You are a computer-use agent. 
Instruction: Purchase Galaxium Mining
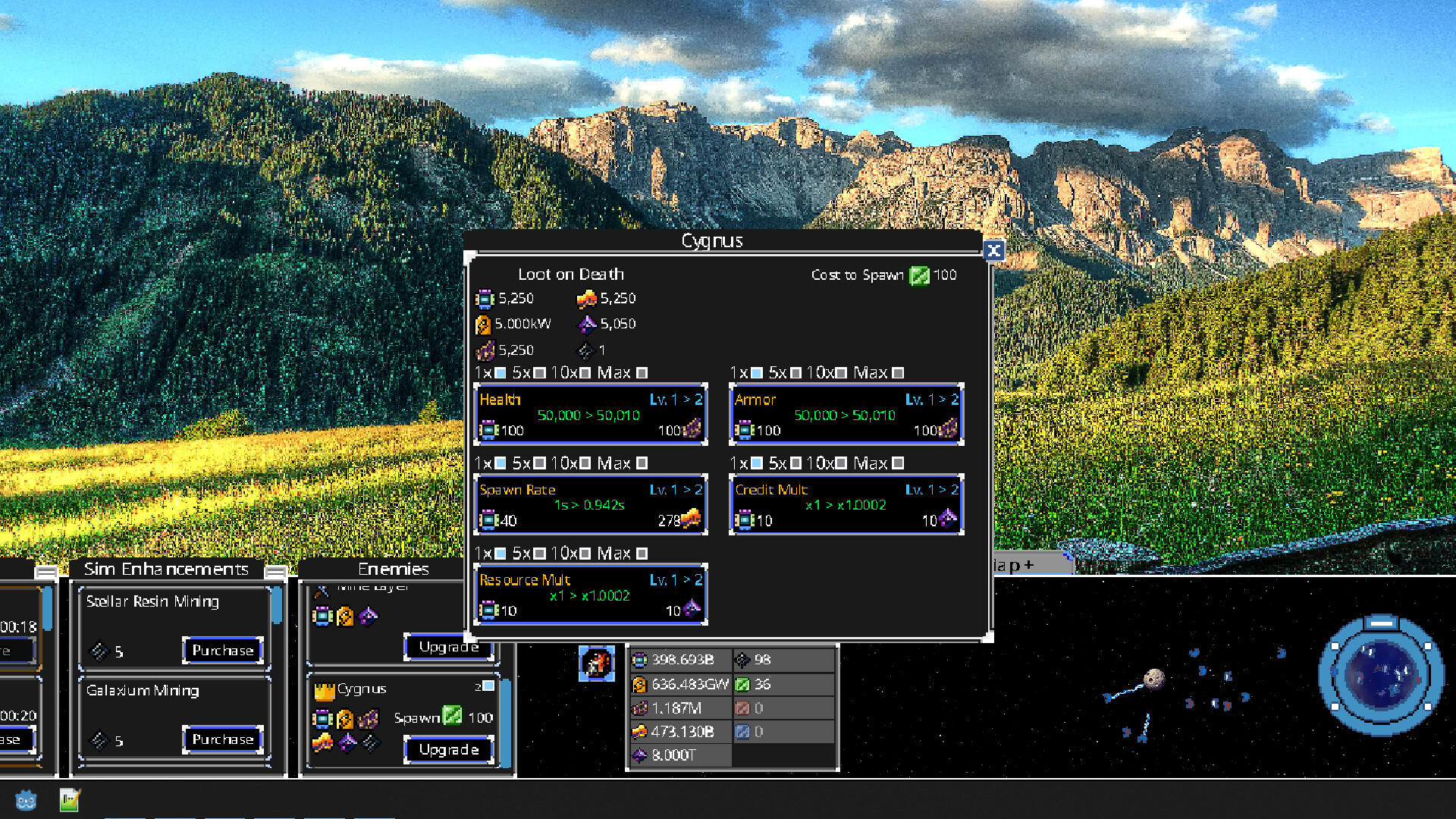pos(223,739)
